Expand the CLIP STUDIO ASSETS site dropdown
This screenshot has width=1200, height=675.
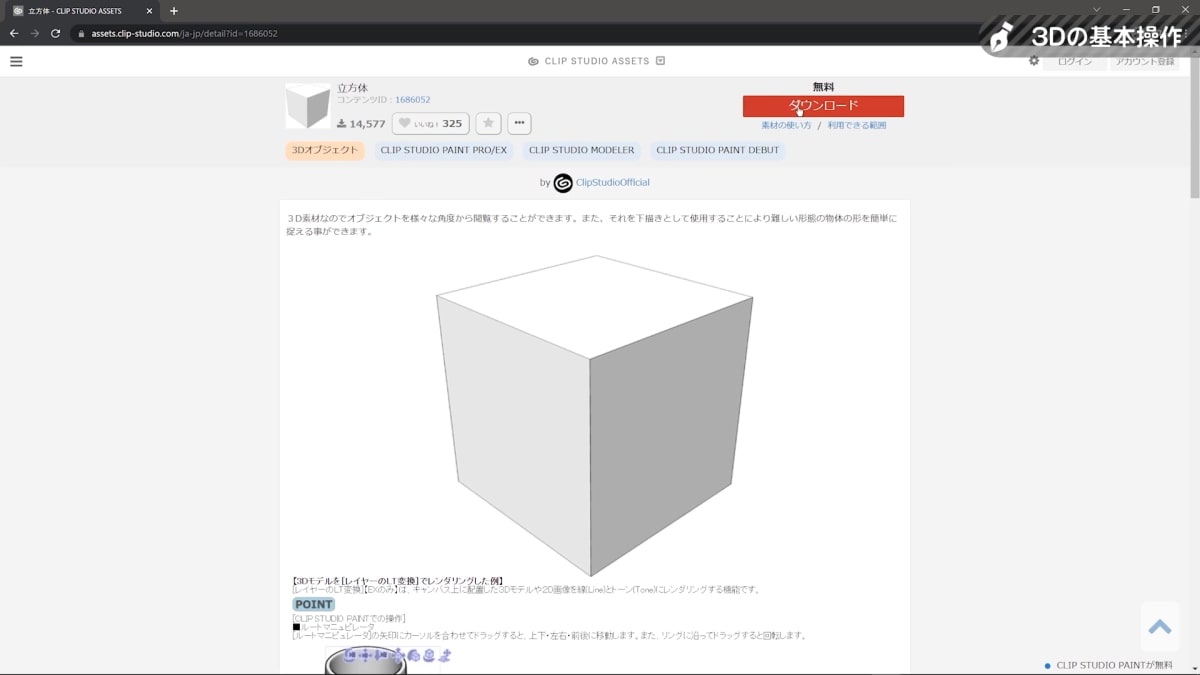[x=660, y=61]
